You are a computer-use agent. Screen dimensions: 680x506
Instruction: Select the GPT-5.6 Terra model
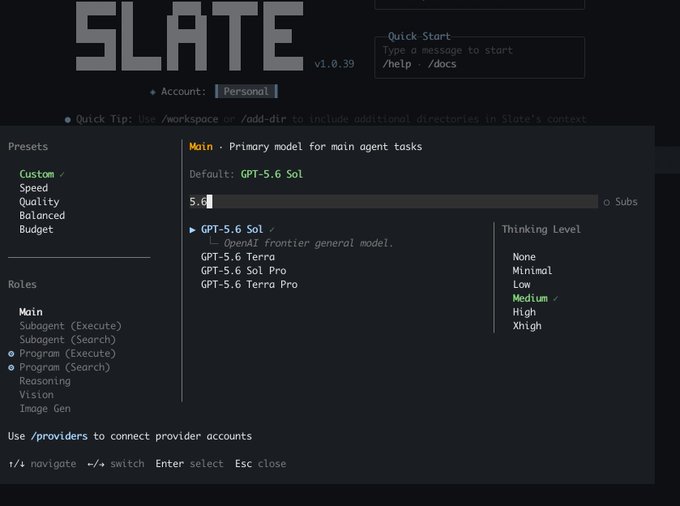(x=238, y=257)
